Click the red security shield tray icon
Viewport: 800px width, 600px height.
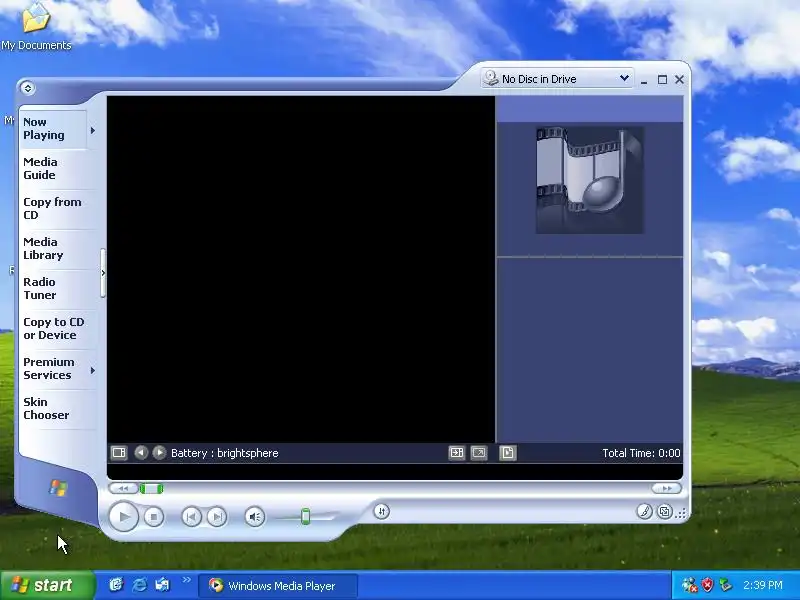point(707,585)
